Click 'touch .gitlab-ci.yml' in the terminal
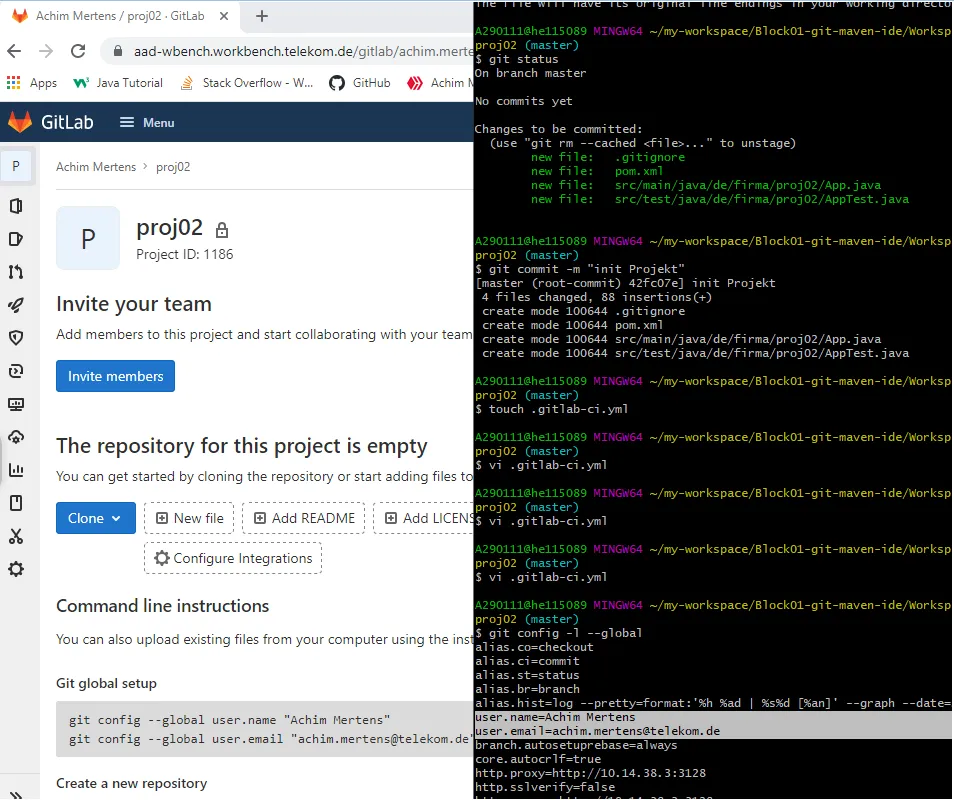 click(559, 409)
